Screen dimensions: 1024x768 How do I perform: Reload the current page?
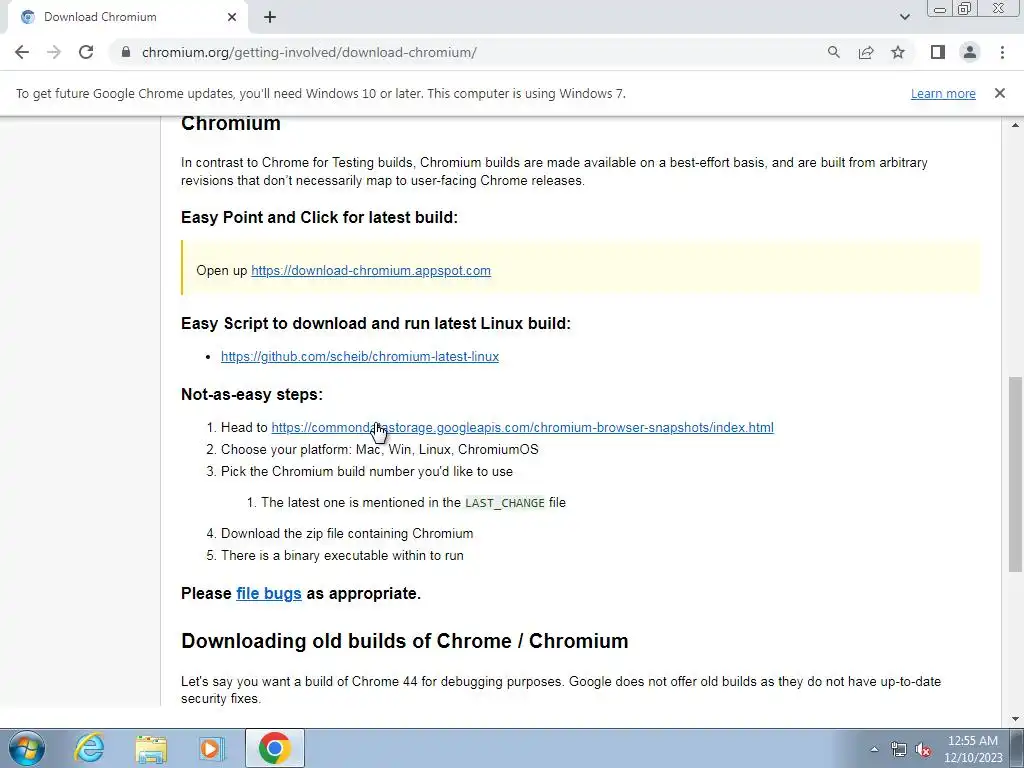pos(86,52)
